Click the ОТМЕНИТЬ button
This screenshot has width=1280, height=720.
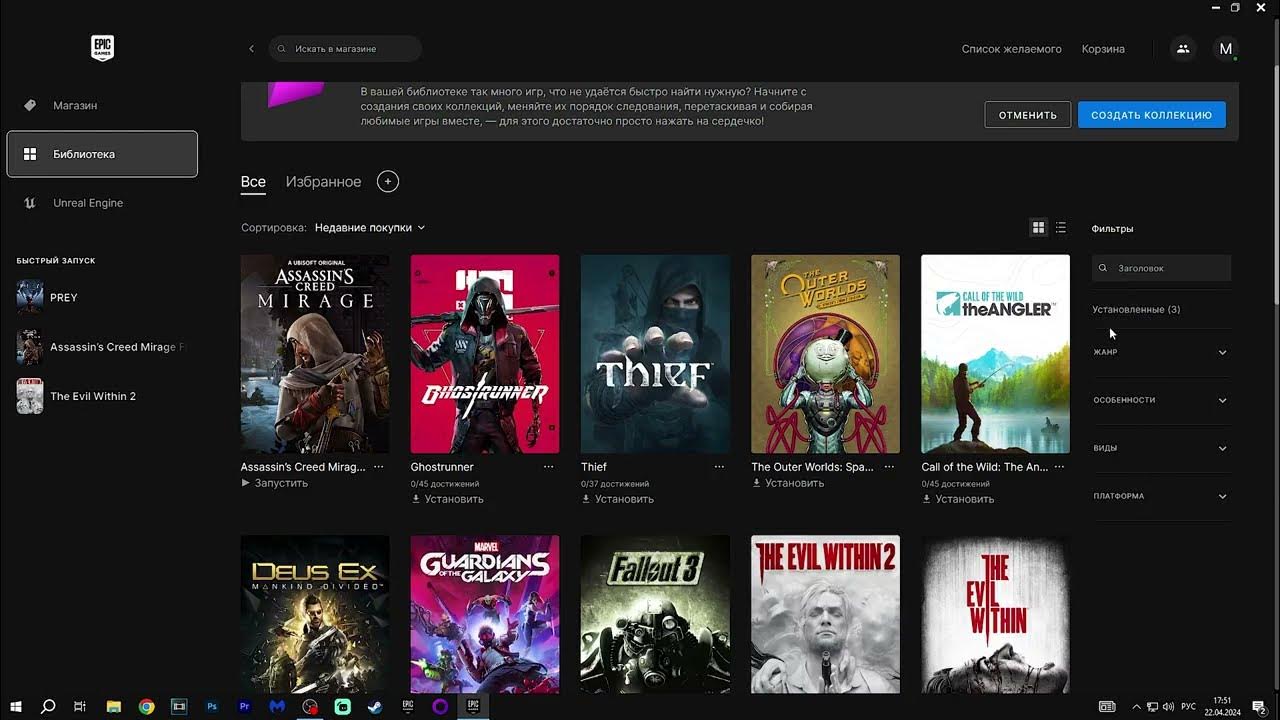tap(1028, 115)
